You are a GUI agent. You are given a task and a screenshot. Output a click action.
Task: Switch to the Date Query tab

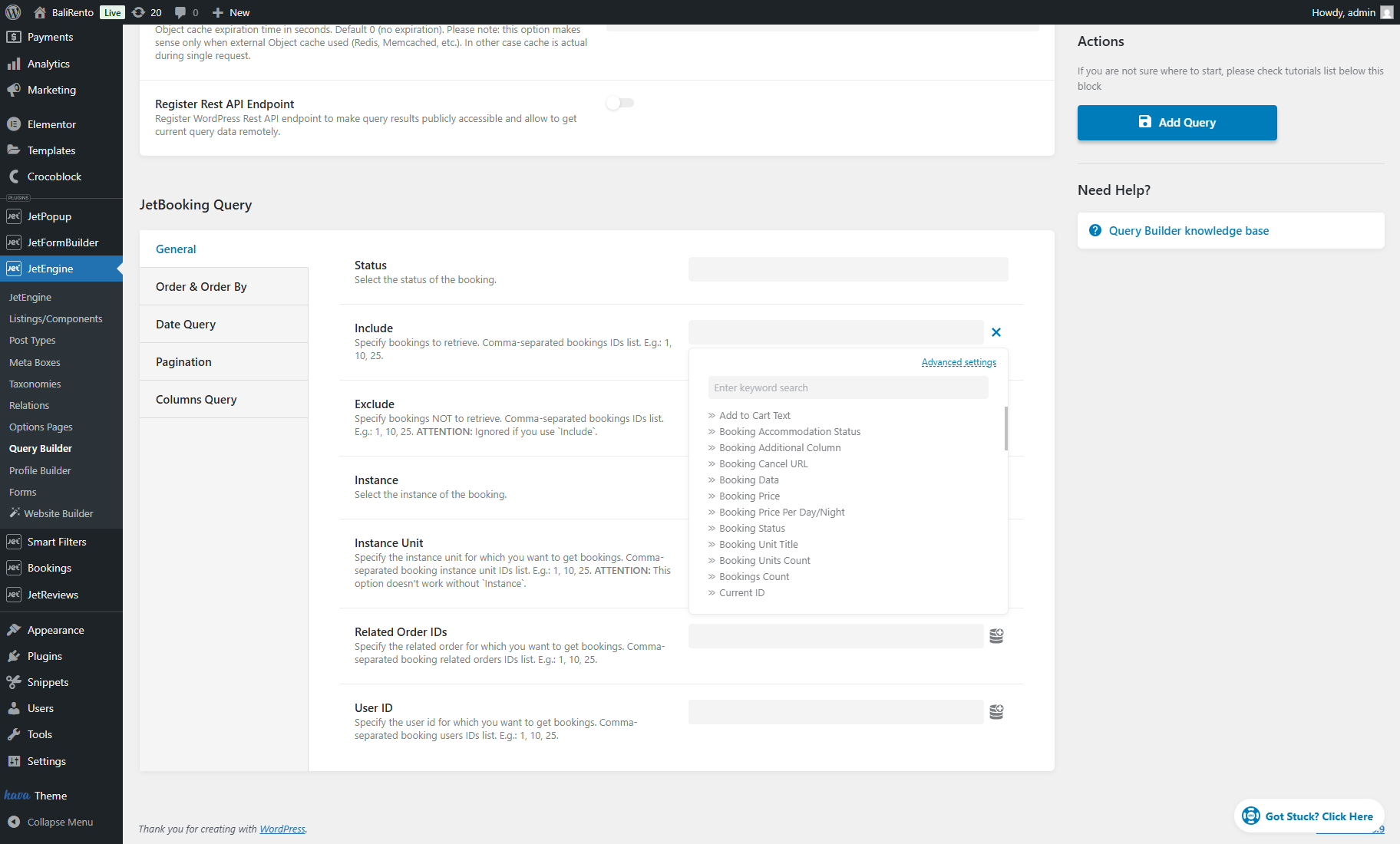[224, 325]
